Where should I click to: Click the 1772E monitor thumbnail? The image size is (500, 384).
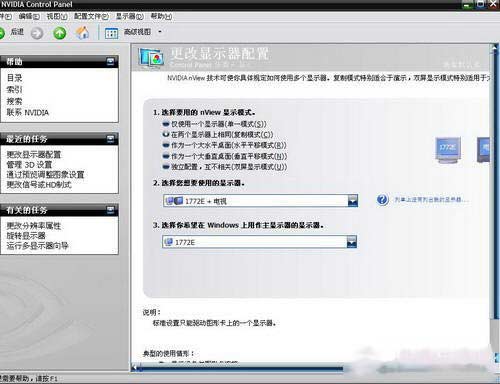448,150
